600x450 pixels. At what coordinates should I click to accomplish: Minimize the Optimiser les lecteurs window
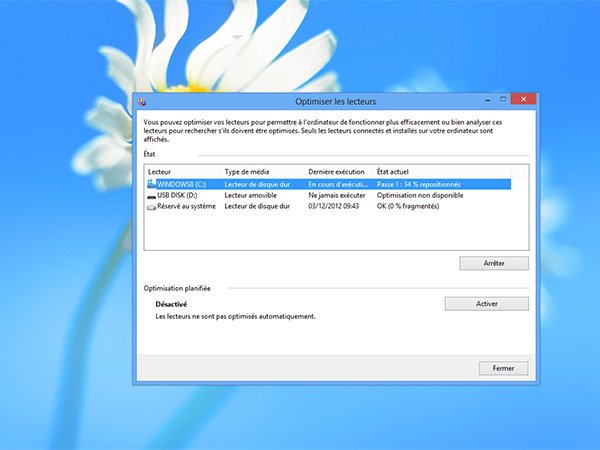pyautogui.click(x=488, y=100)
